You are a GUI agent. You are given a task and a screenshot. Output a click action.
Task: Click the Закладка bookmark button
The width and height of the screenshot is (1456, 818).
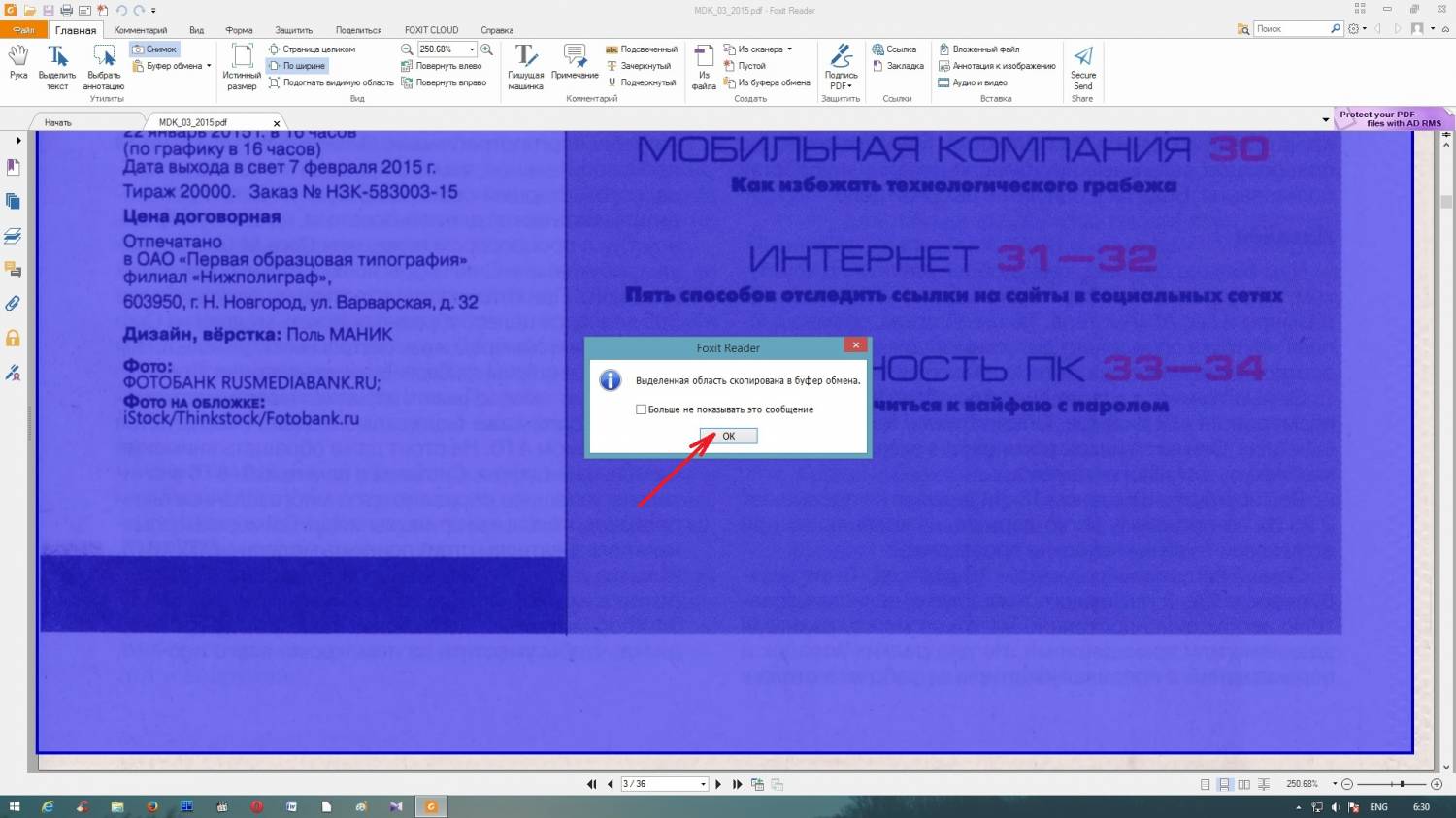898,66
